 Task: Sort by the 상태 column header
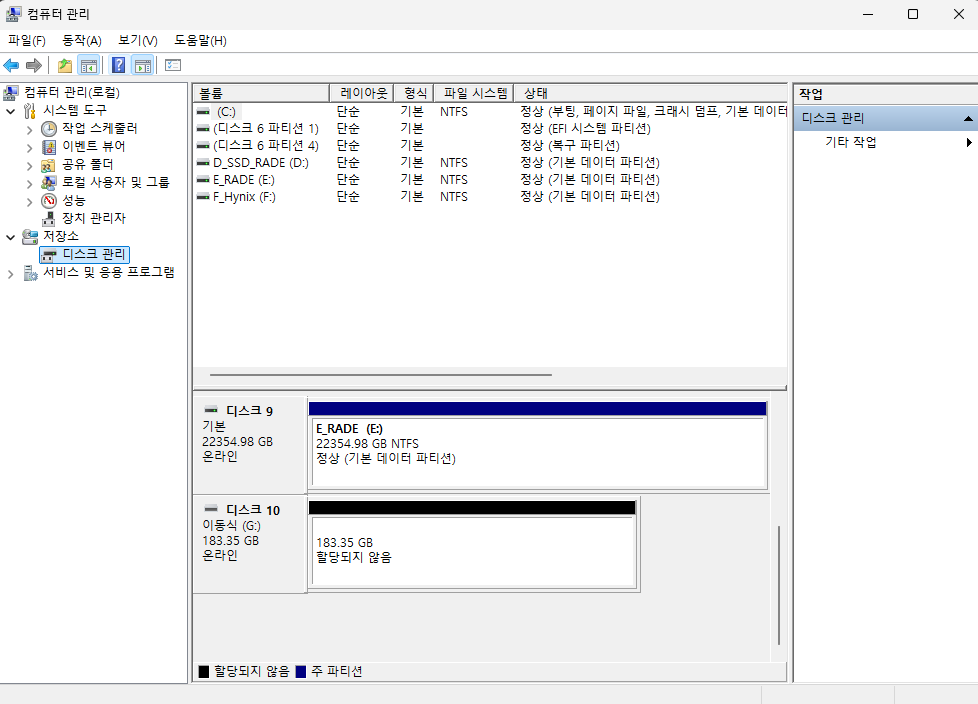[651, 94]
